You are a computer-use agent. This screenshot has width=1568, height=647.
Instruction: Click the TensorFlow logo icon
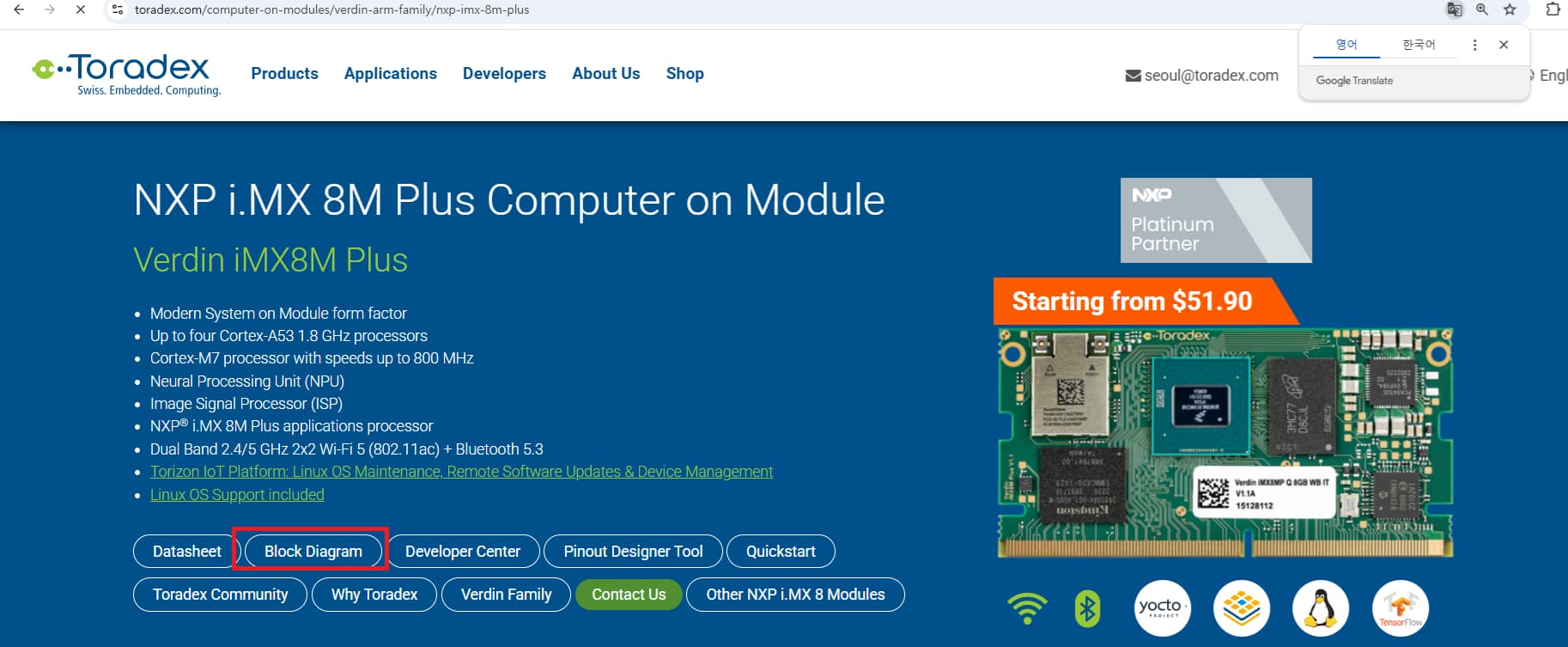pos(1400,608)
